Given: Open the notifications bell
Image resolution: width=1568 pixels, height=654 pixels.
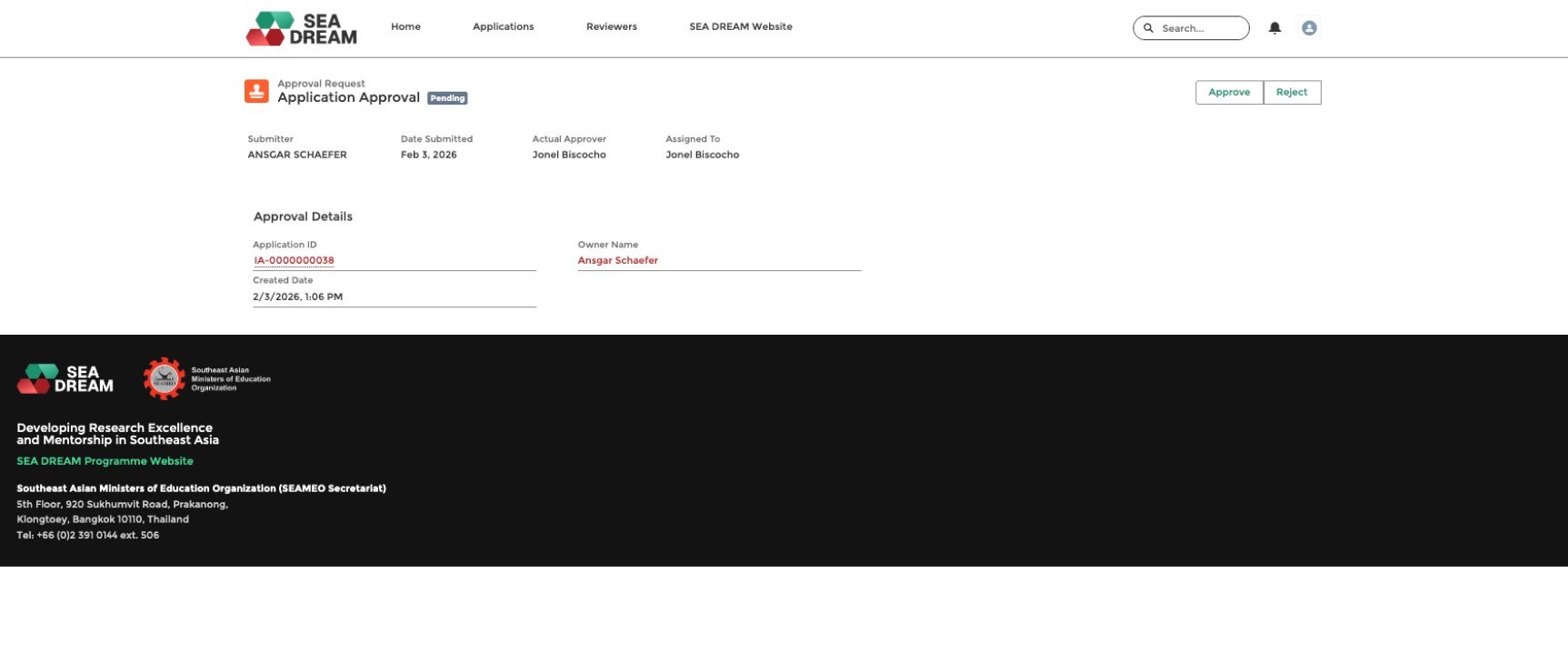Looking at the screenshot, I should (1274, 28).
